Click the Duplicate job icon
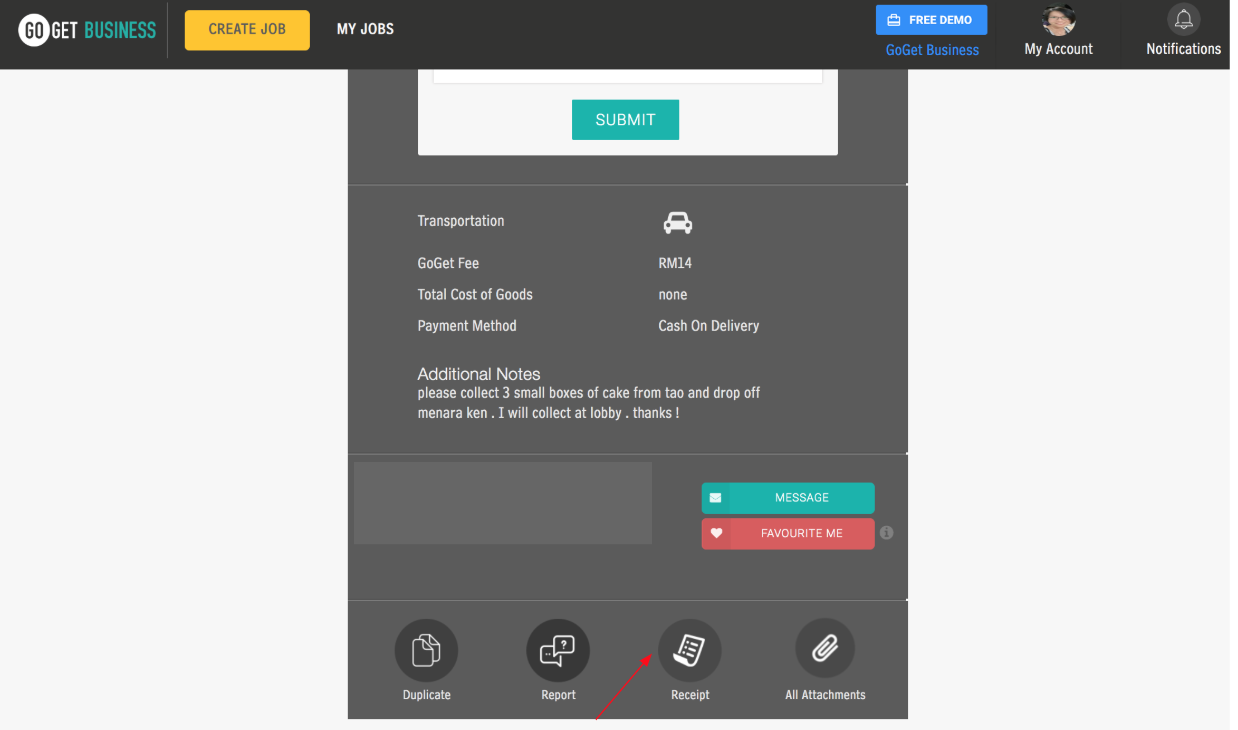The width and height of the screenshot is (1238, 730). click(426, 650)
